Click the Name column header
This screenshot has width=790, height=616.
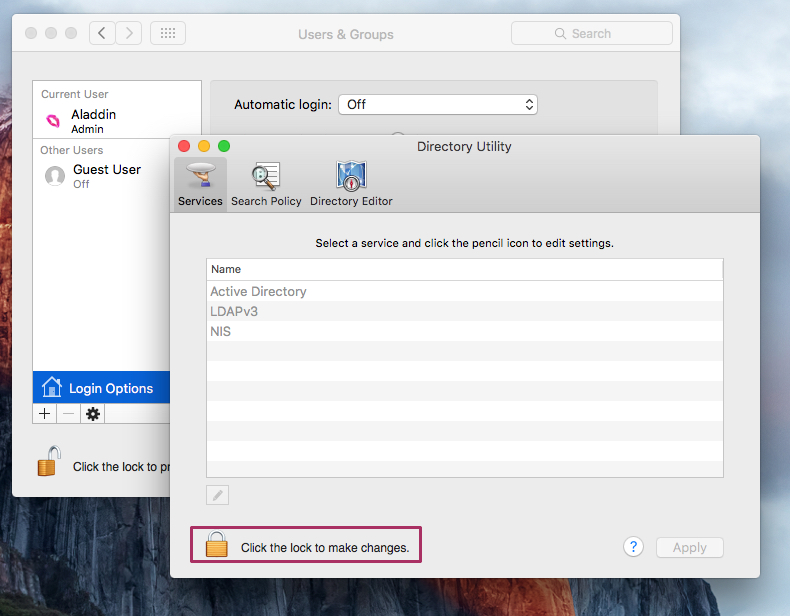point(465,269)
